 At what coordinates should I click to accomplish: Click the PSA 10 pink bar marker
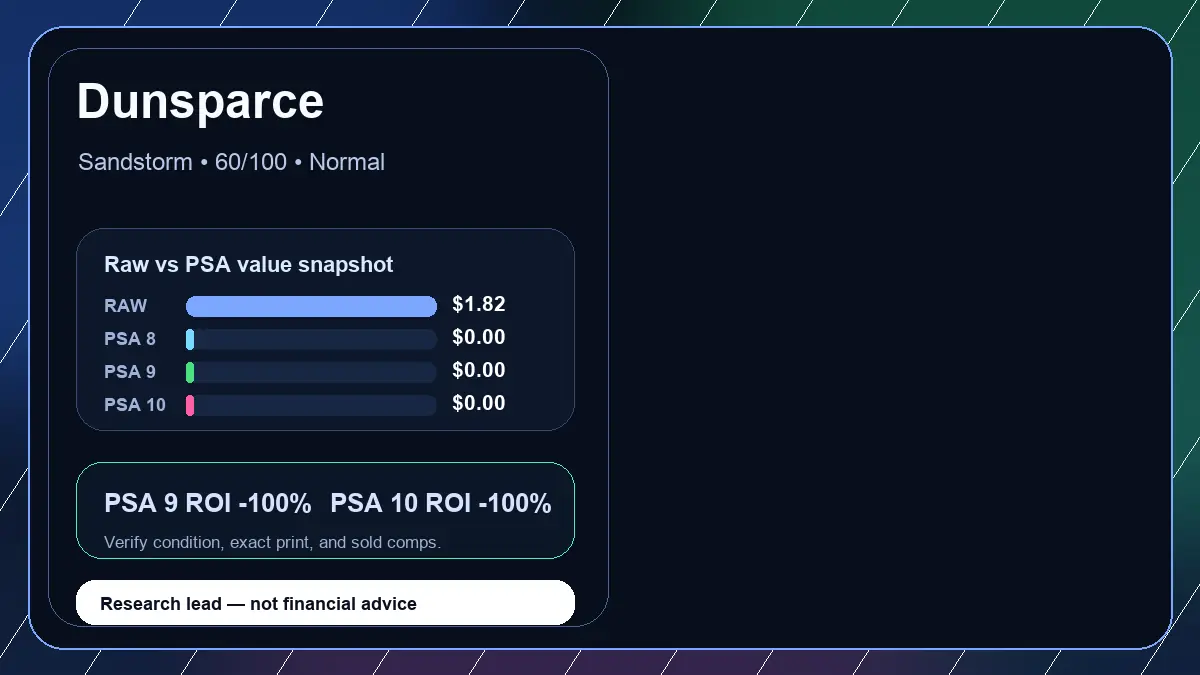click(x=190, y=405)
